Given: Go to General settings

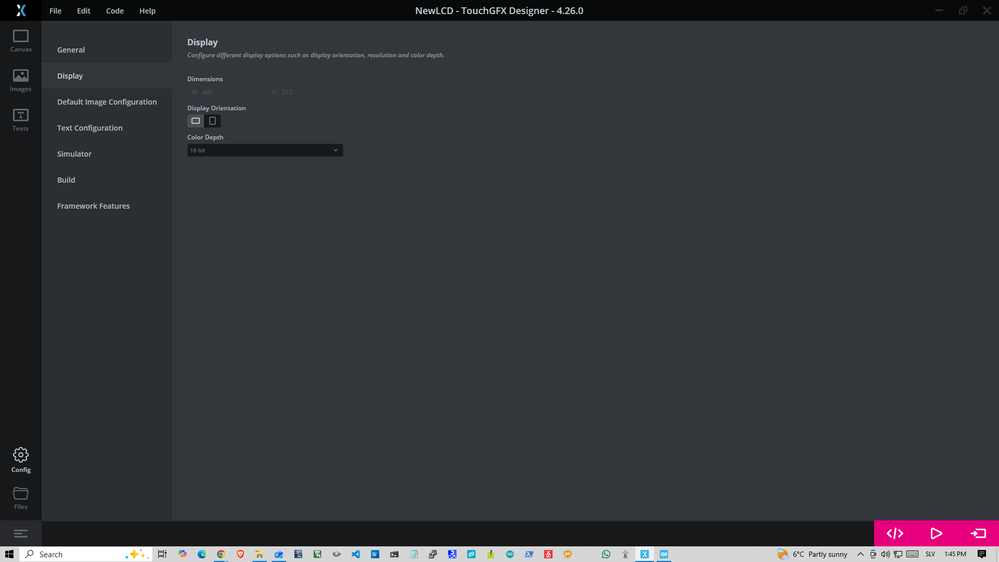Looking at the screenshot, I should 107,50.
